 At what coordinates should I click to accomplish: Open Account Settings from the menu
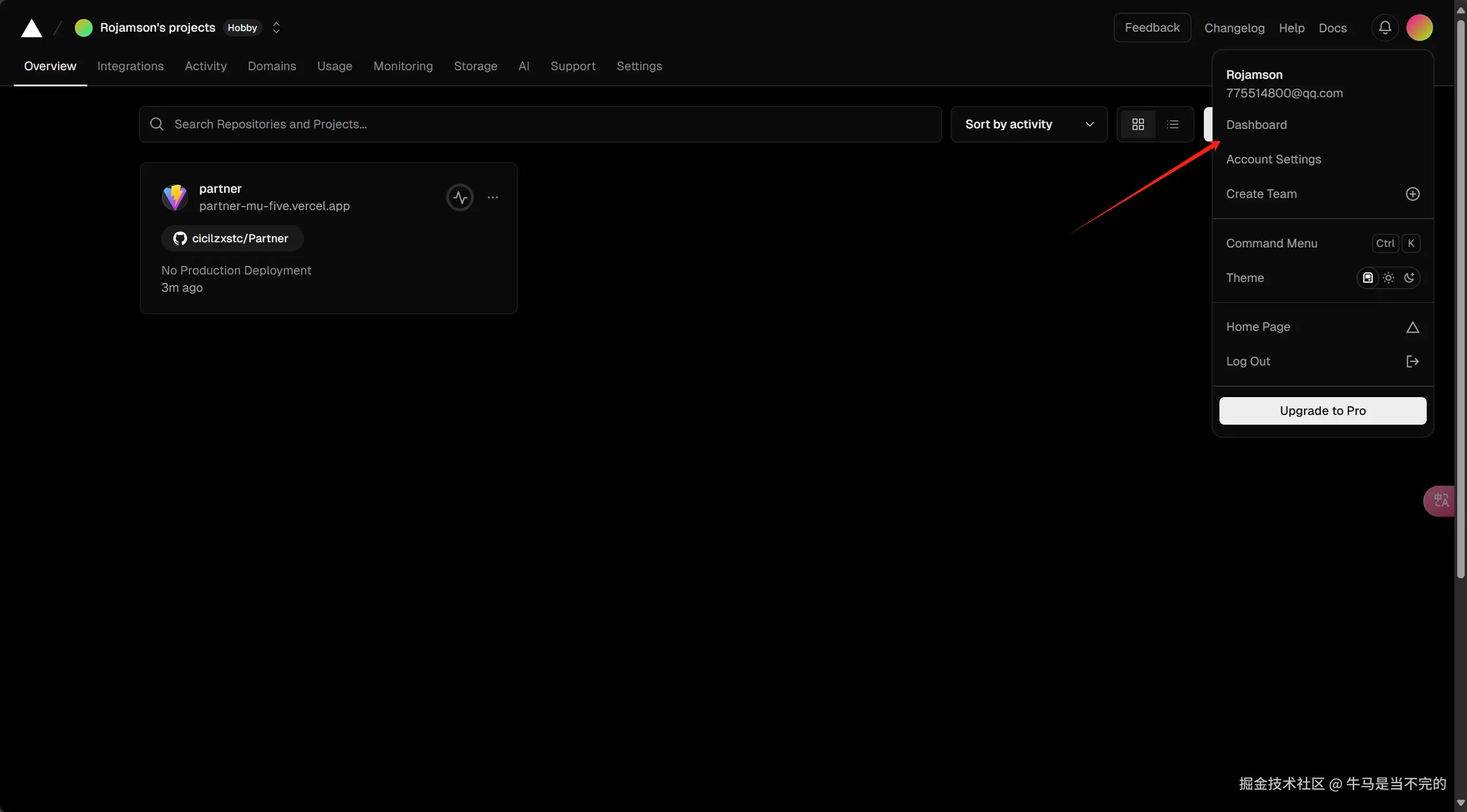1322,159
